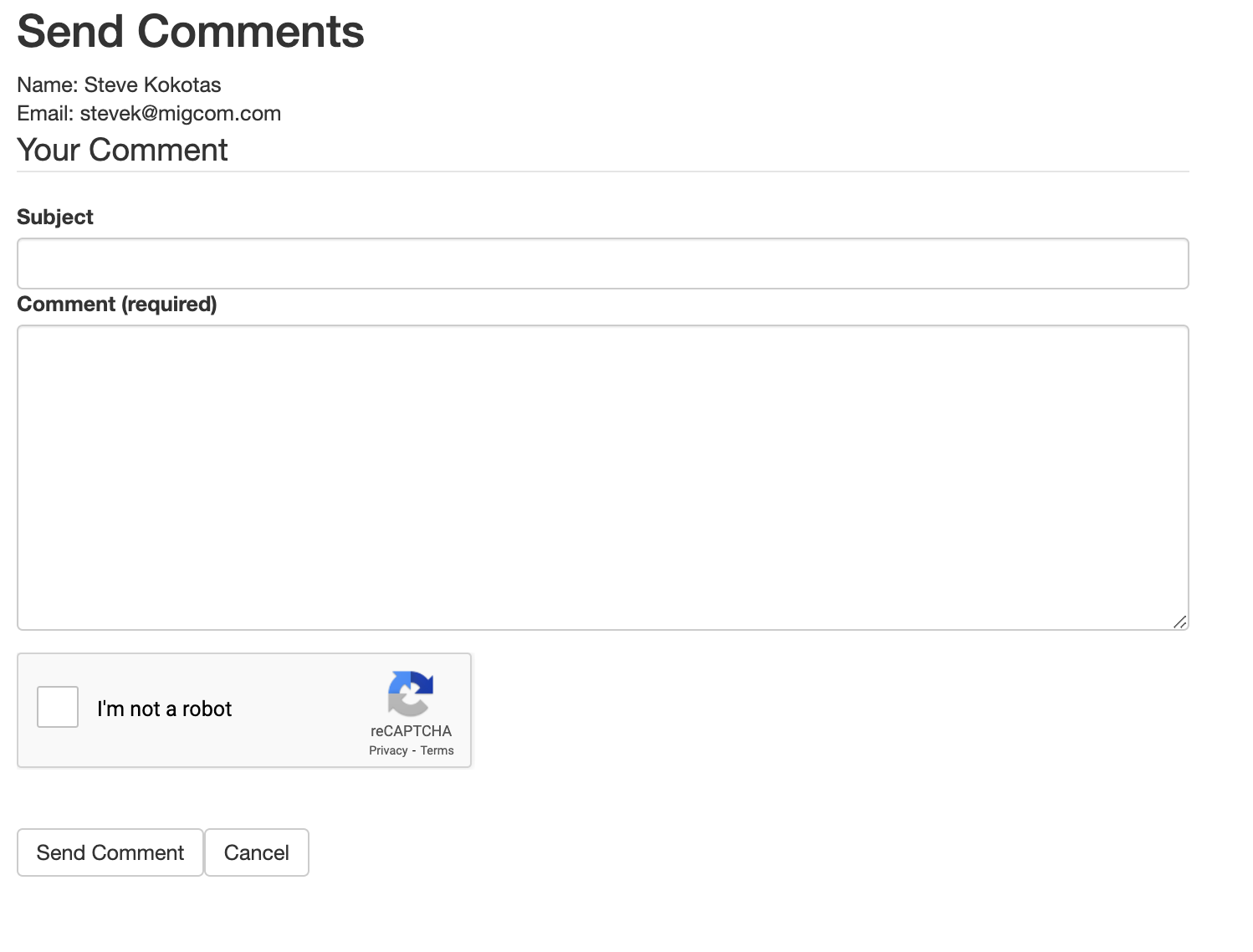Click the reCAPTCHA text under the logo

[x=411, y=731]
